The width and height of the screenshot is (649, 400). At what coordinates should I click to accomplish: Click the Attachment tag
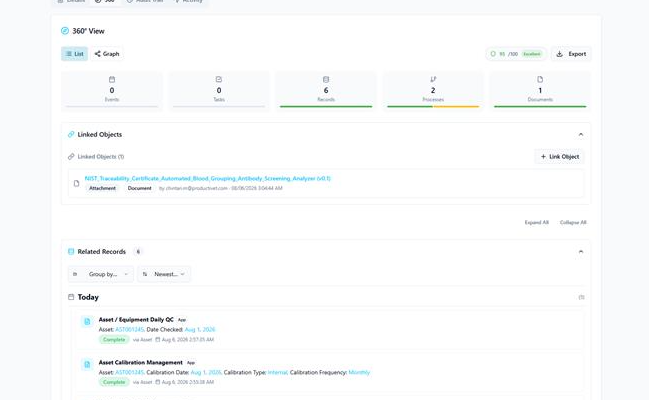pyautogui.click(x=102, y=188)
